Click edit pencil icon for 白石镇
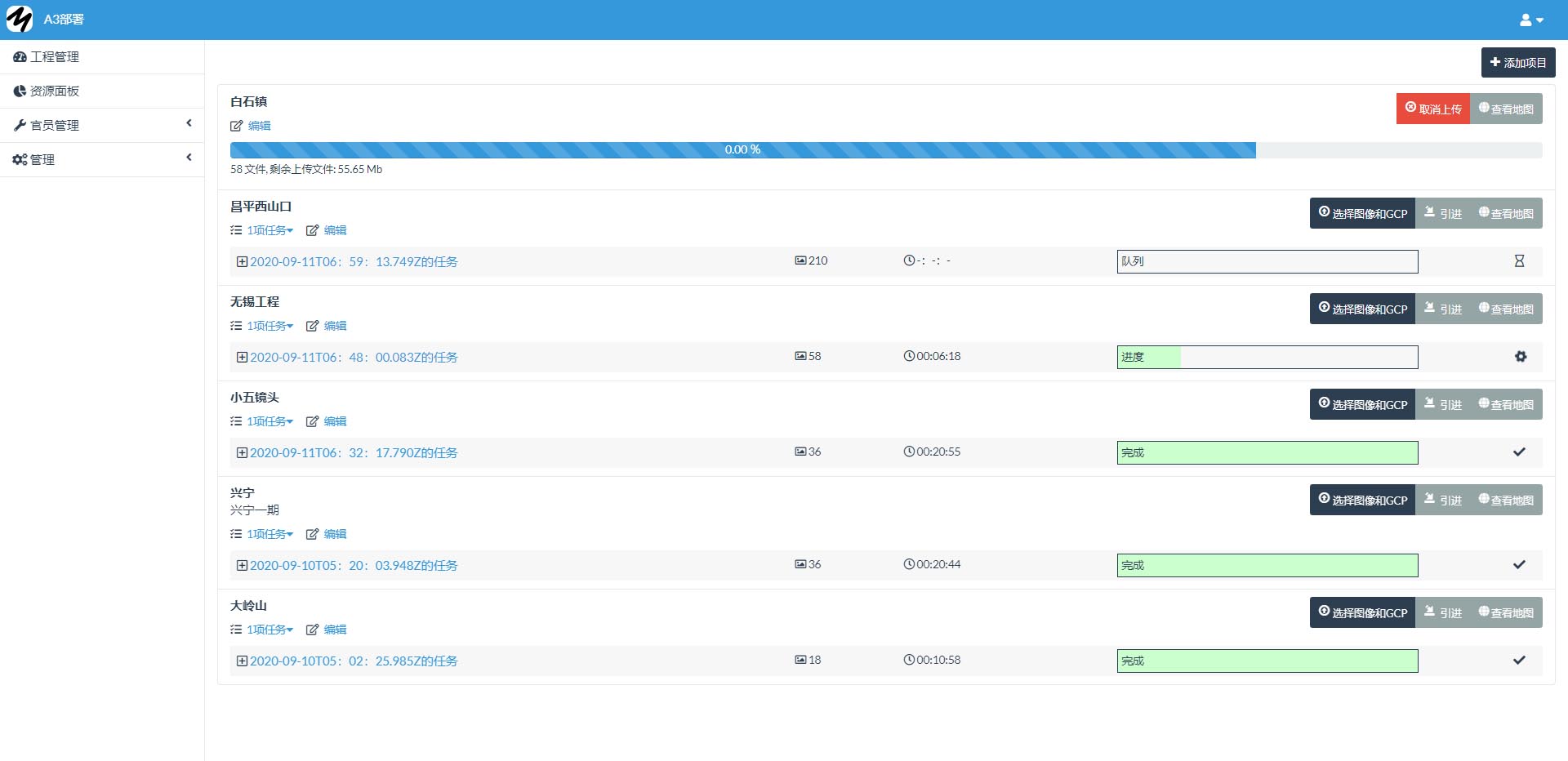1568x761 pixels. [237, 126]
